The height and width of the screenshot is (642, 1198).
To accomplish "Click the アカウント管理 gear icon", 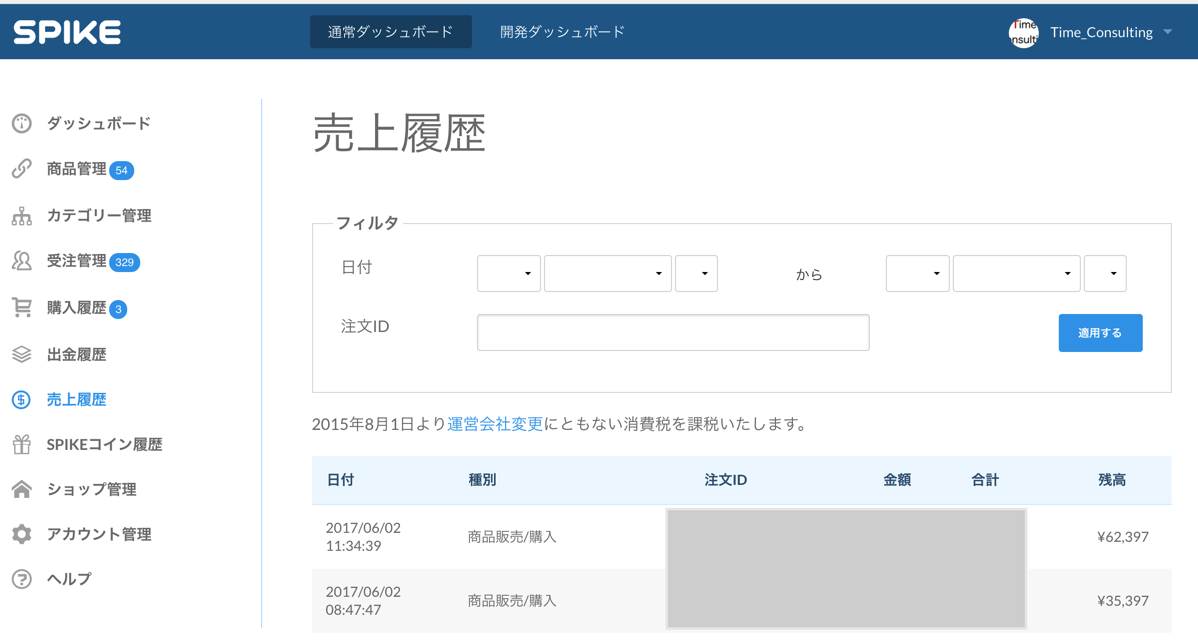I will coord(21,534).
